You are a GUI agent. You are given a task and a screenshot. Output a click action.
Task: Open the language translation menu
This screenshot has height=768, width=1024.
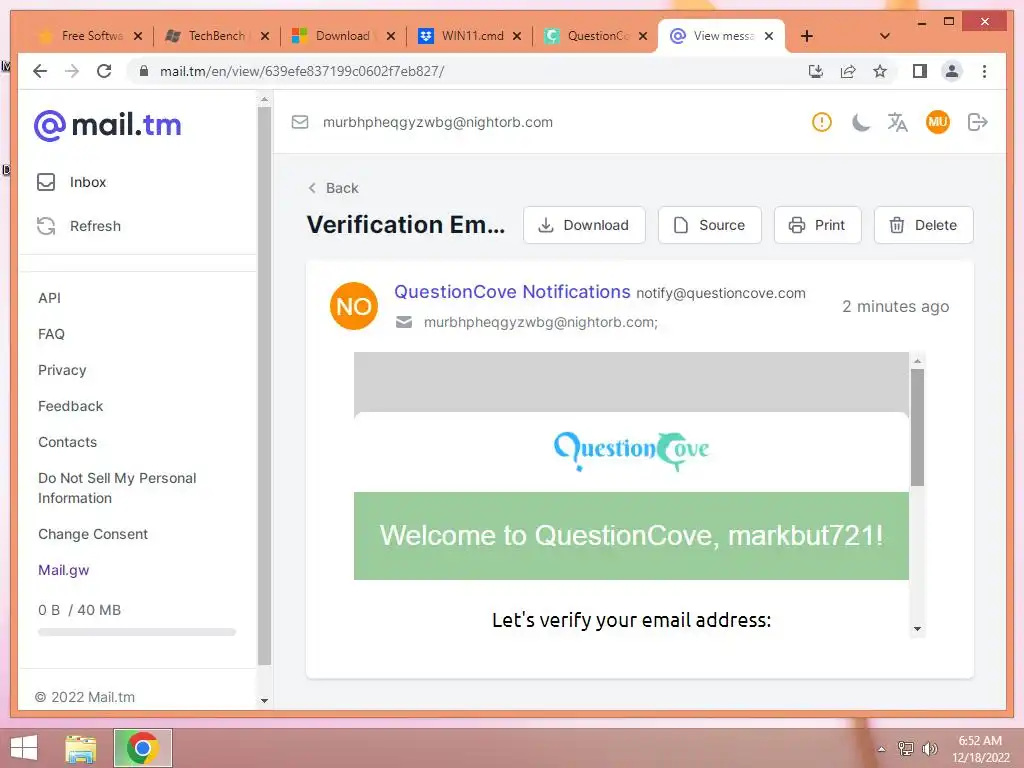click(x=897, y=122)
